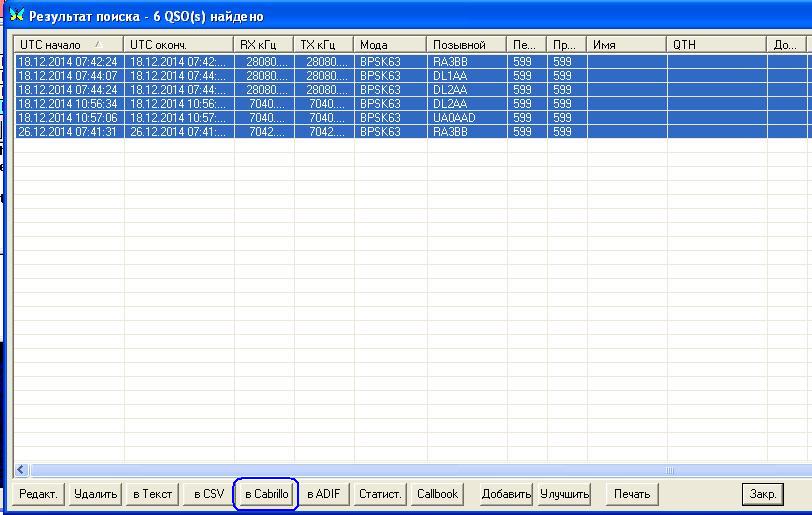The height and width of the screenshot is (515, 812).
Task: Export results with в Текст button
Action: 152,494
